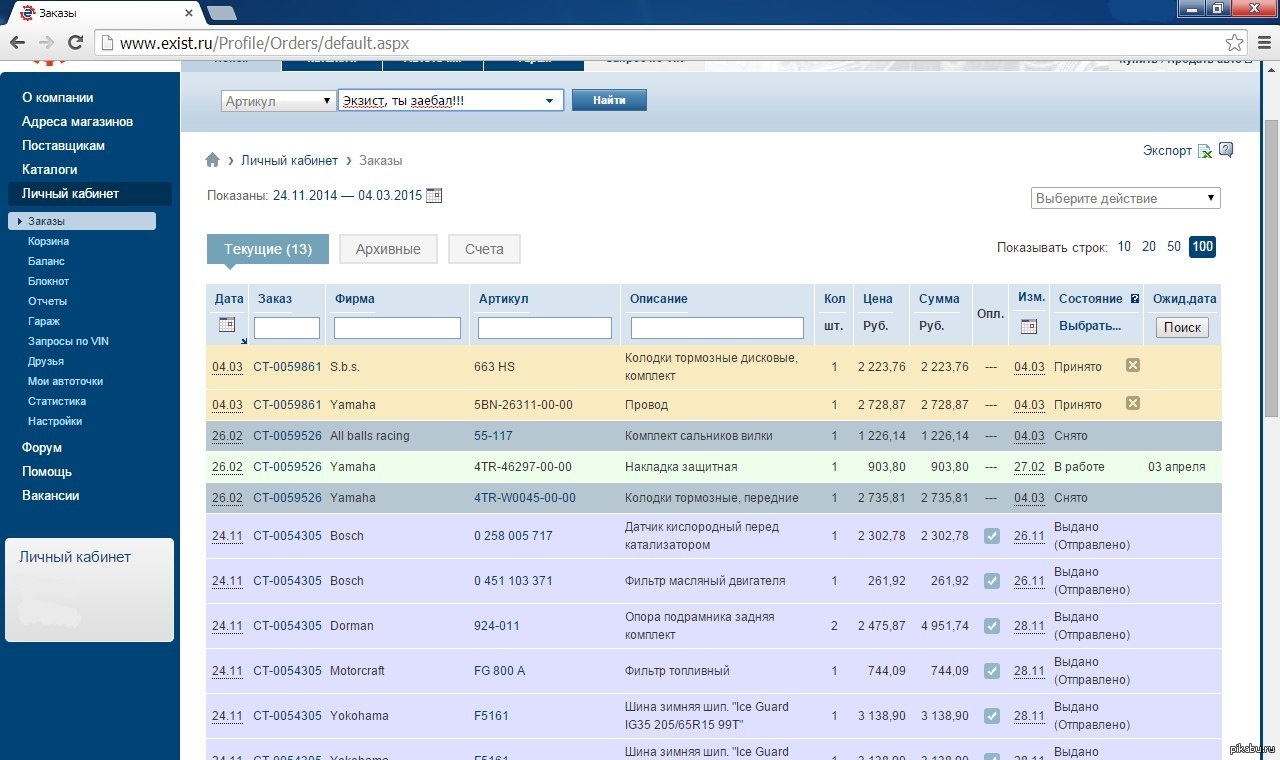Select Заказы in sidebar
Viewport: 1280px width, 760px height.
82,221
